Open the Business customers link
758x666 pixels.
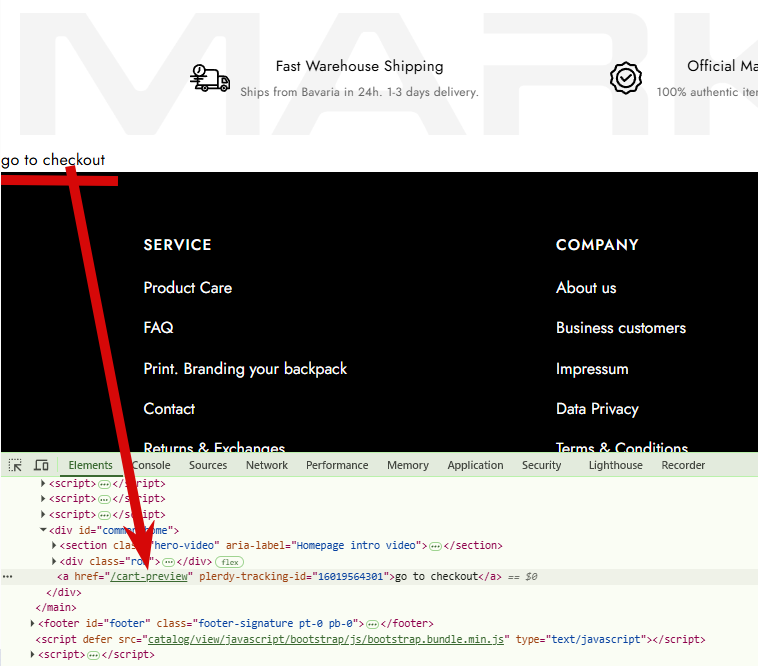(x=621, y=328)
